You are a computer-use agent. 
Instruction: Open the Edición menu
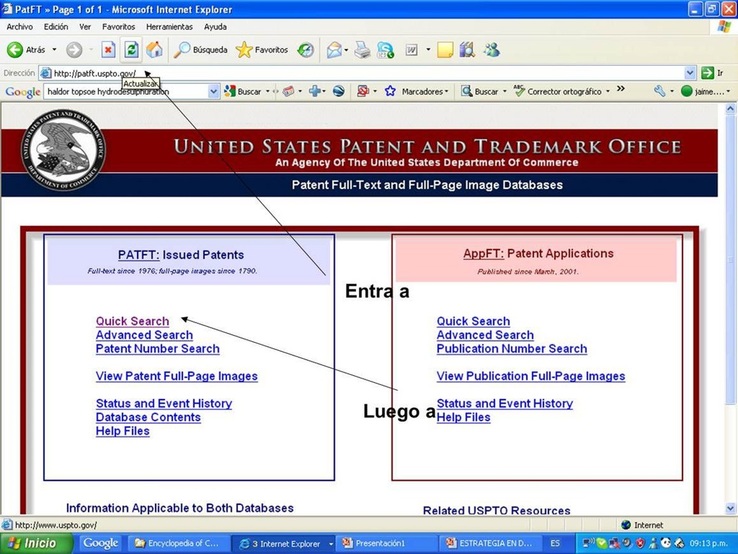[56, 27]
